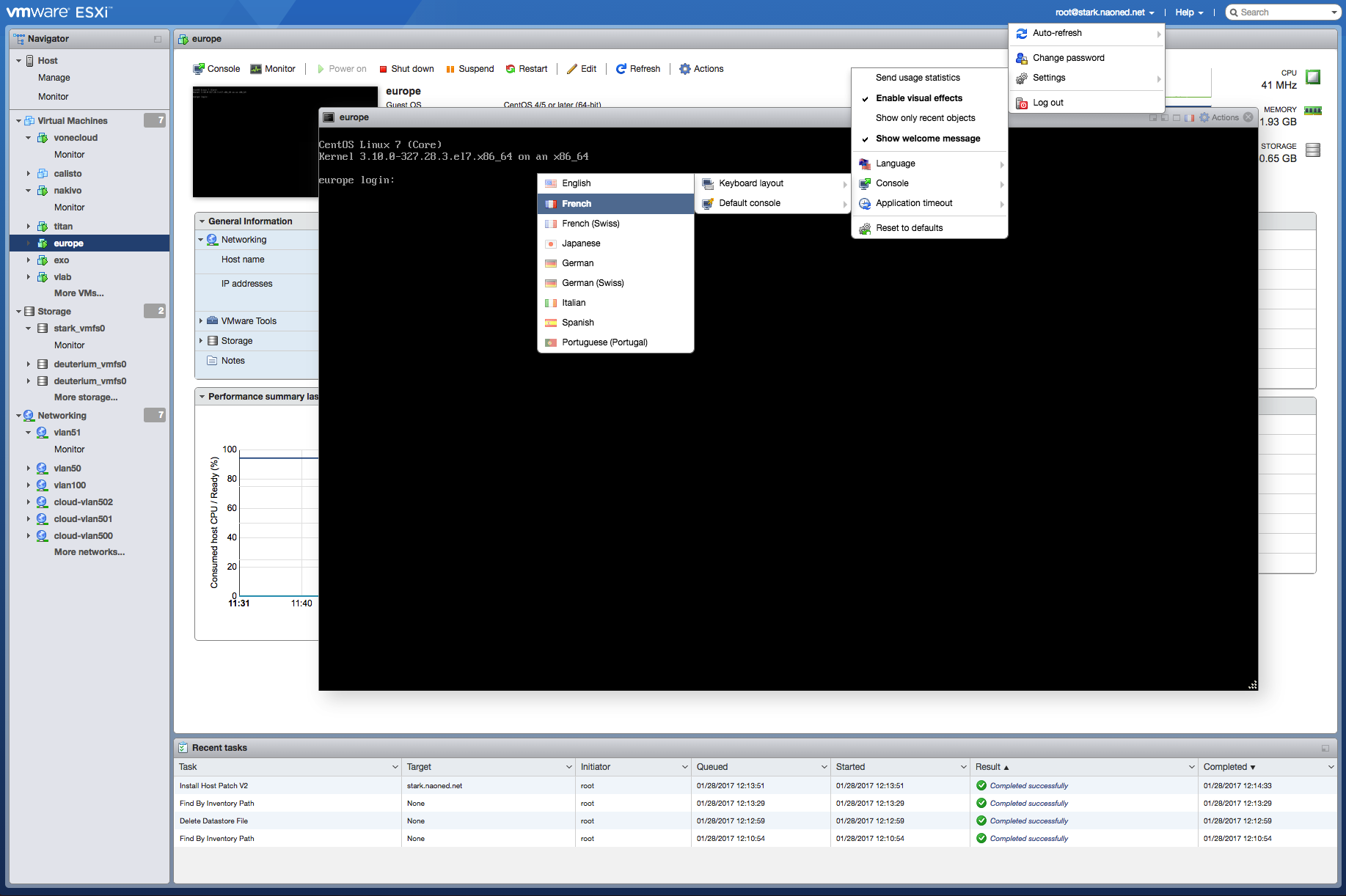Collapse the Storage tree node
Screen dimensions: 1346x896
tap(18, 312)
